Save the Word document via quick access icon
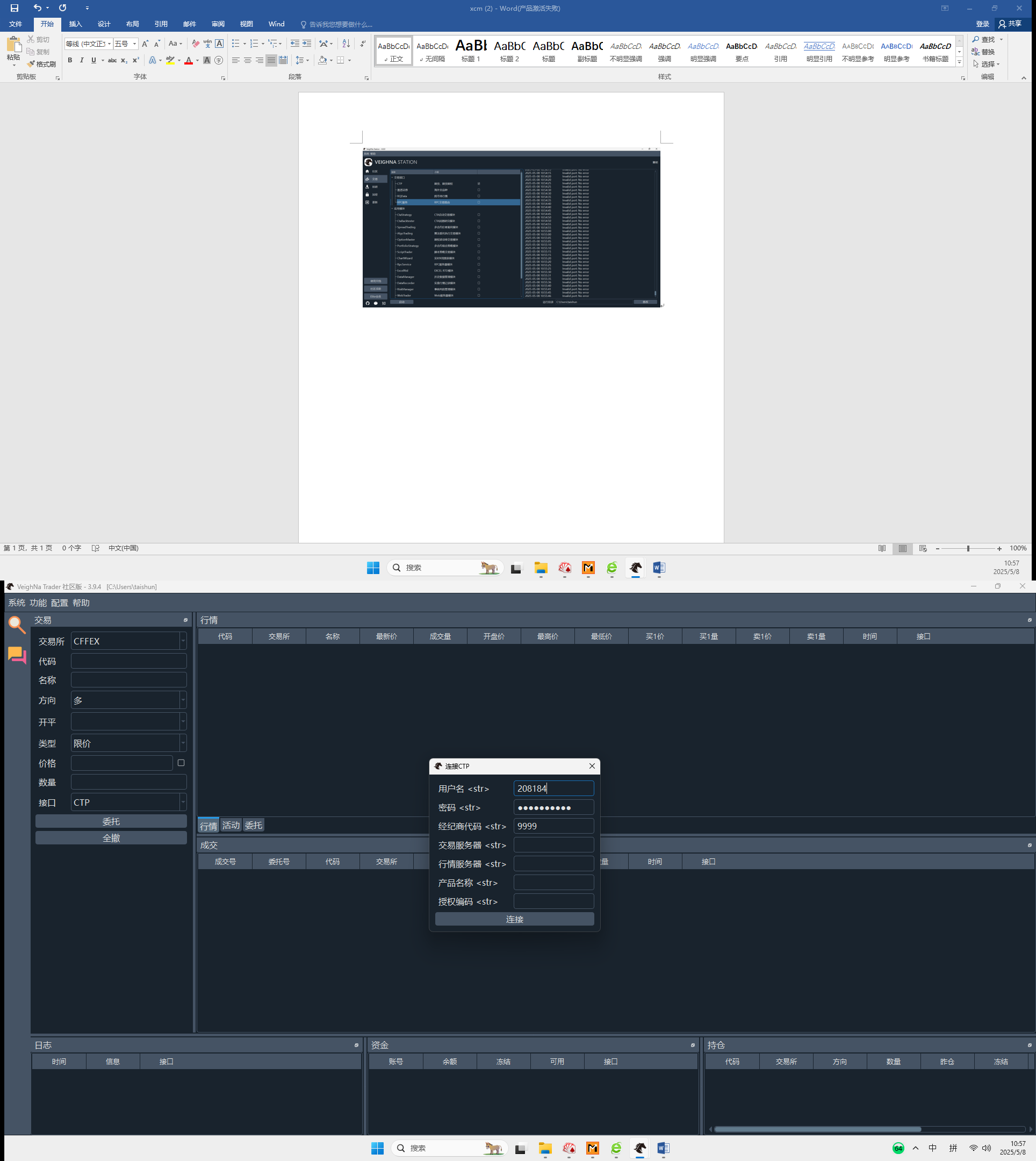The height and width of the screenshot is (1161, 1036). [14, 8]
